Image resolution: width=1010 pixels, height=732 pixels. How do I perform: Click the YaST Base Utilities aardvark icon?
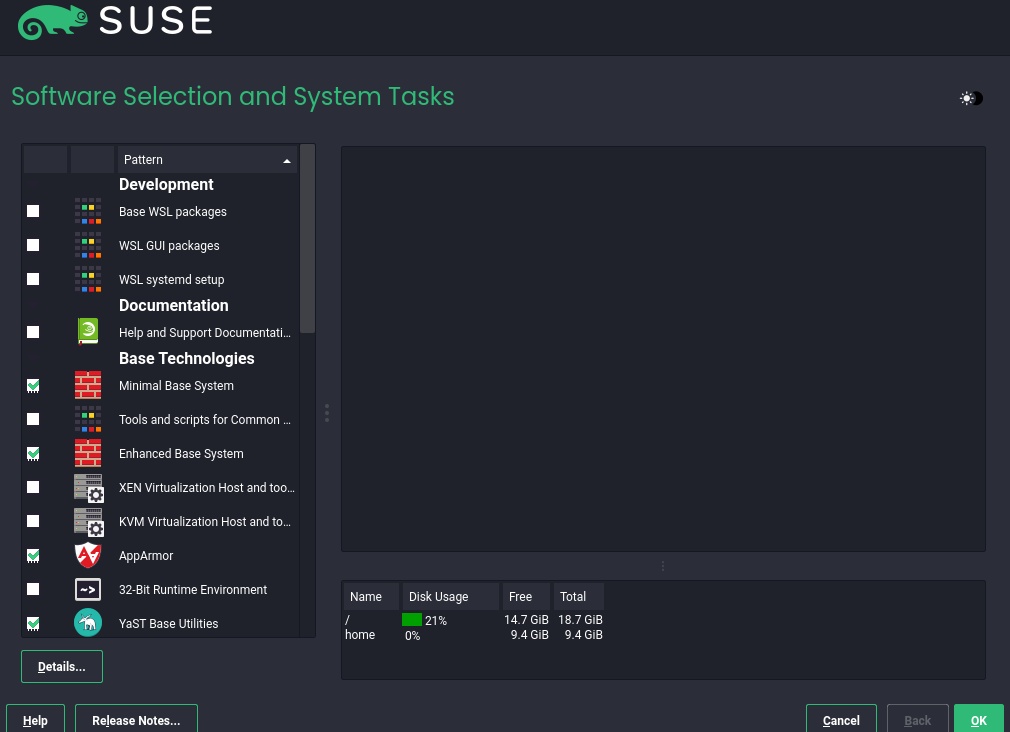click(88, 623)
